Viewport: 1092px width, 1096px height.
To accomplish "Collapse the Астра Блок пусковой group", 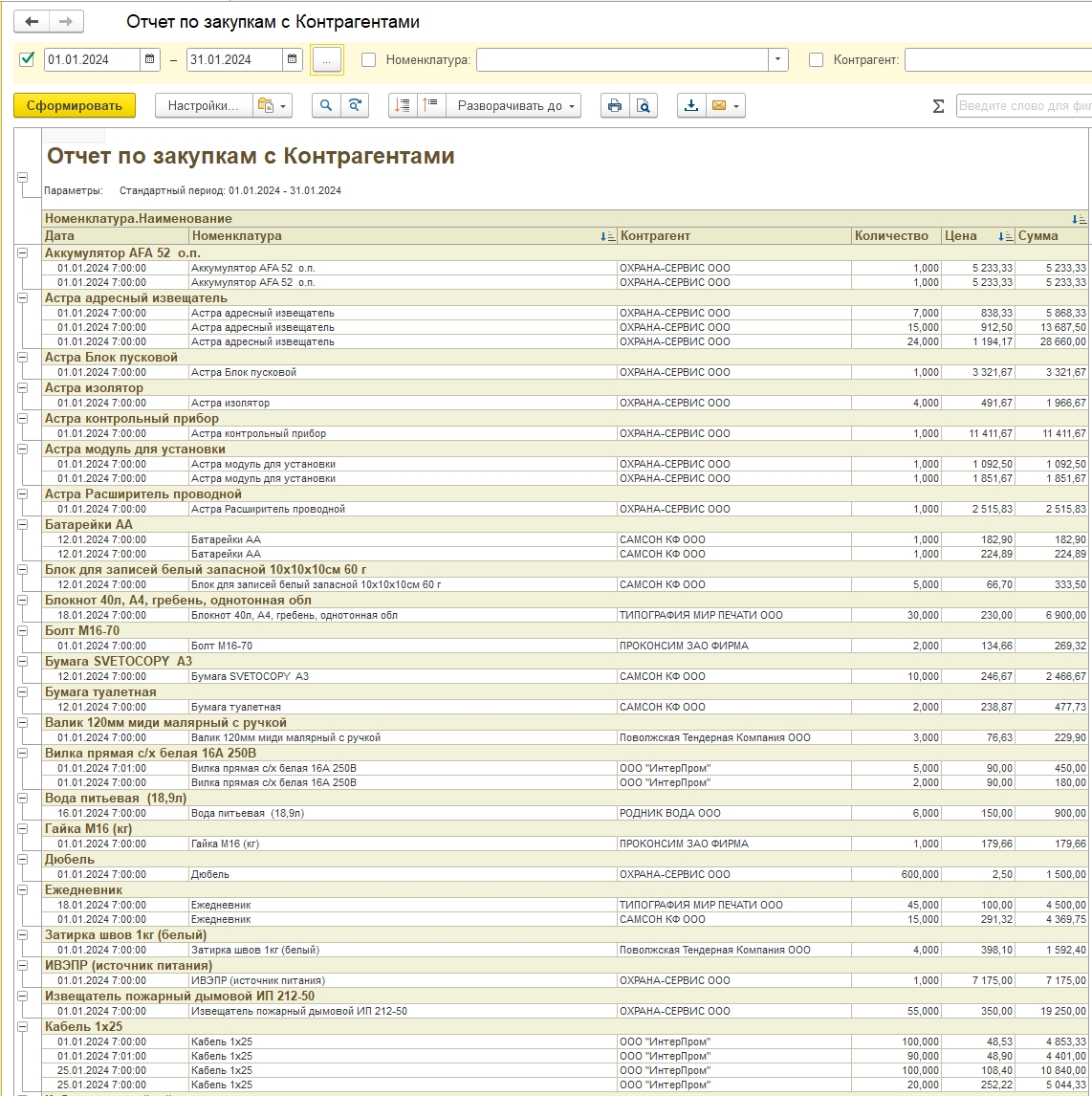I will click(x=22, y=357).
